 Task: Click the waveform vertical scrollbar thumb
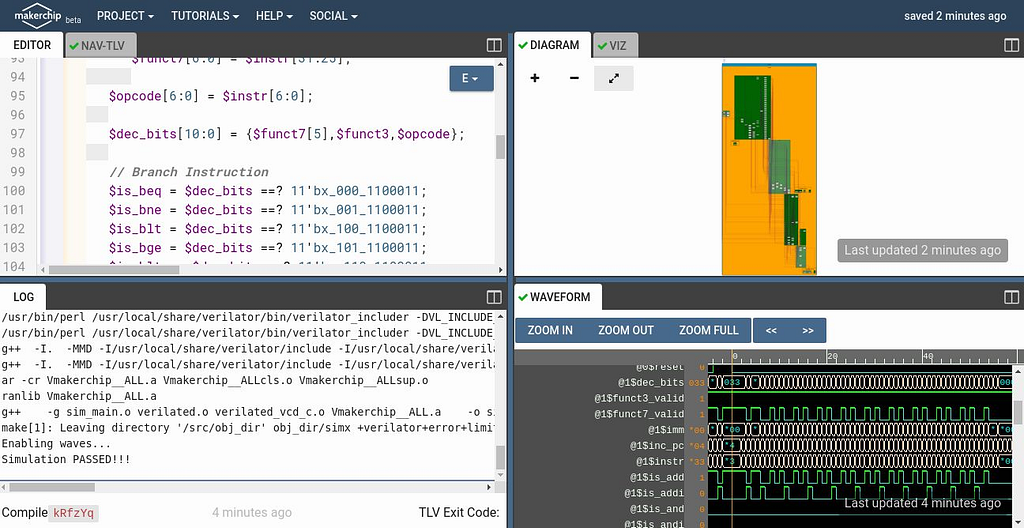point(1018,412)
